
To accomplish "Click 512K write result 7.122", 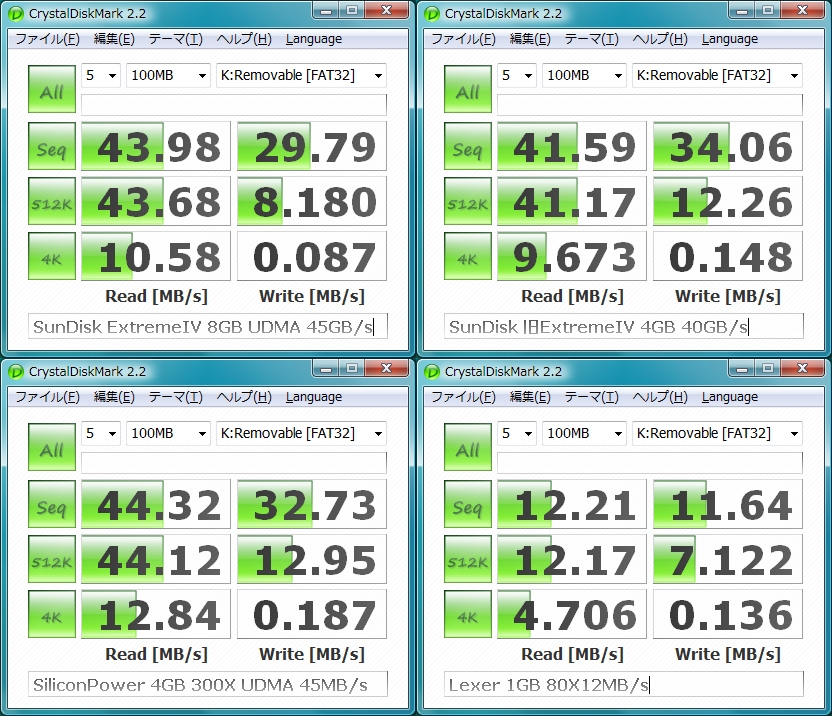I will [728, 559].
